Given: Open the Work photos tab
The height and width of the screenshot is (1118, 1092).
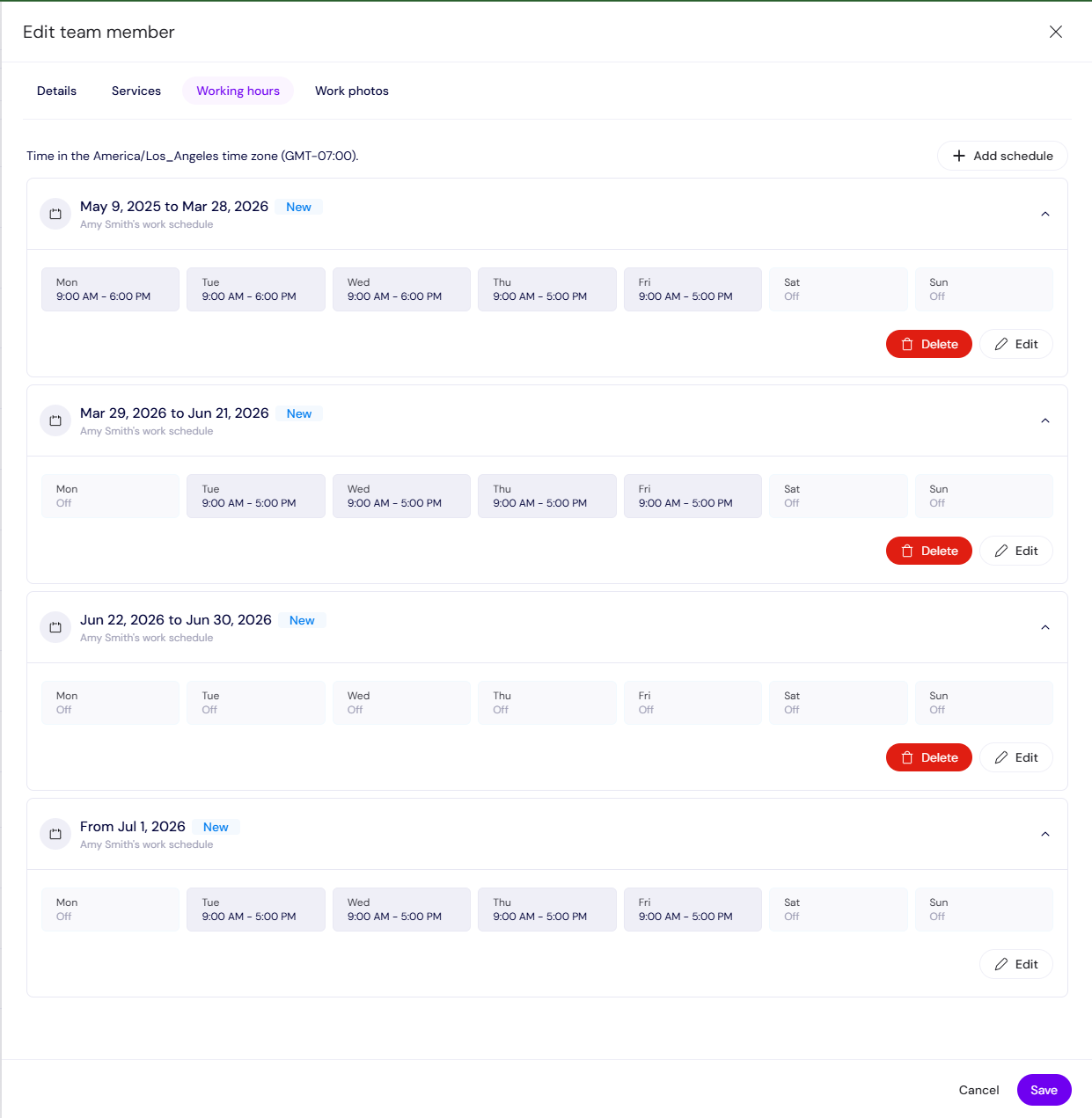Looking at the screenshot, I should 351,91.
